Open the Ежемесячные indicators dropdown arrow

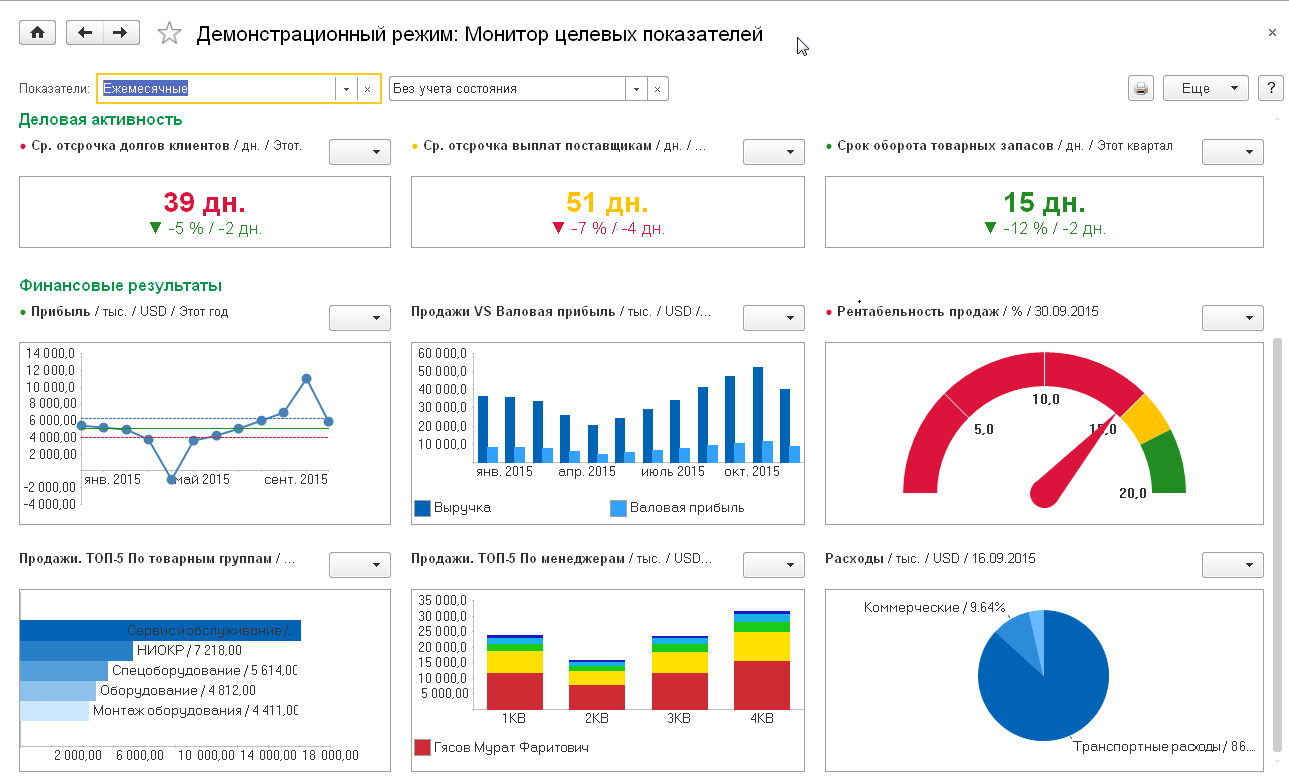[346, 89]
